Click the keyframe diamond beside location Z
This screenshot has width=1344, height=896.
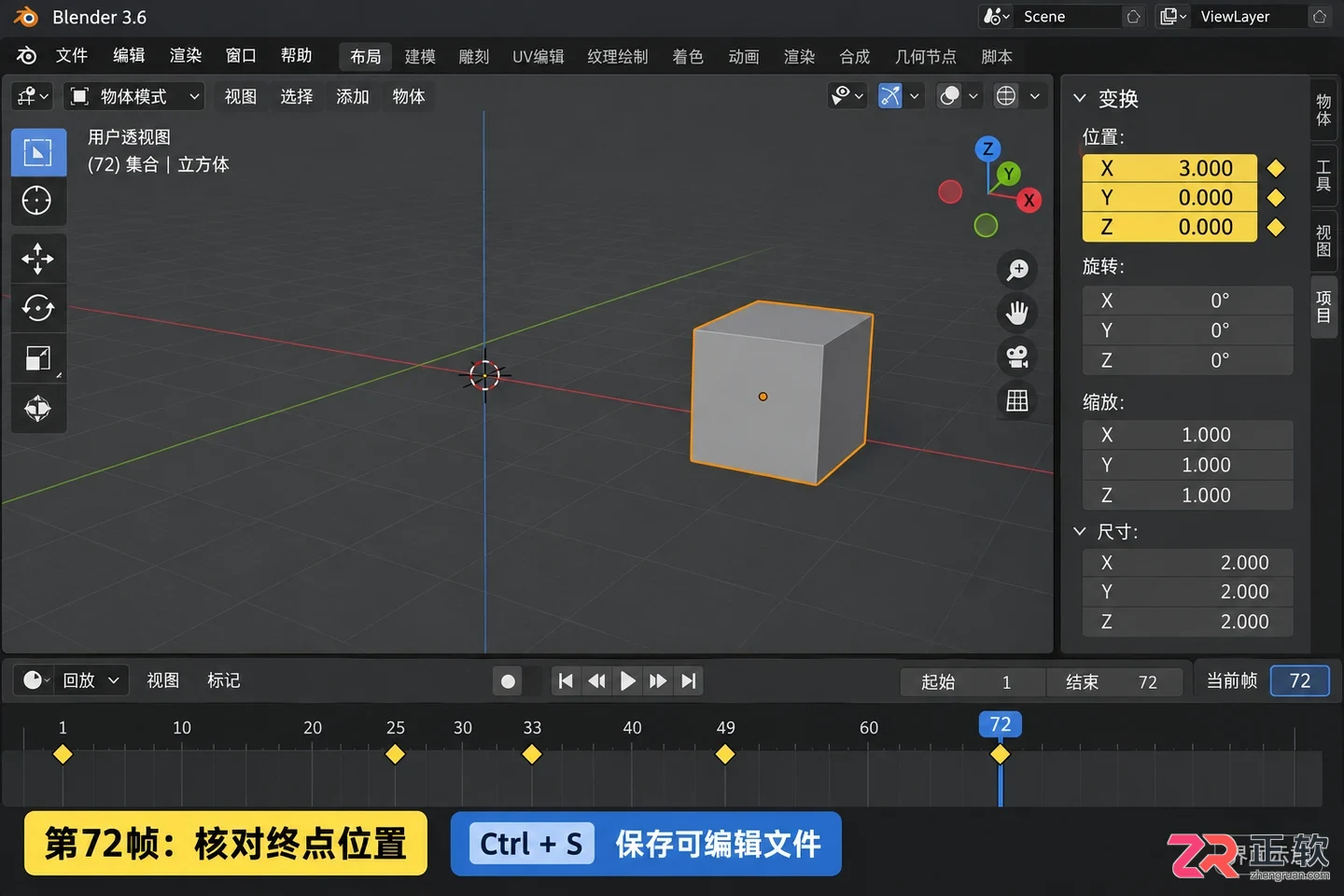pyautogui.click(x=1276, y=228)
